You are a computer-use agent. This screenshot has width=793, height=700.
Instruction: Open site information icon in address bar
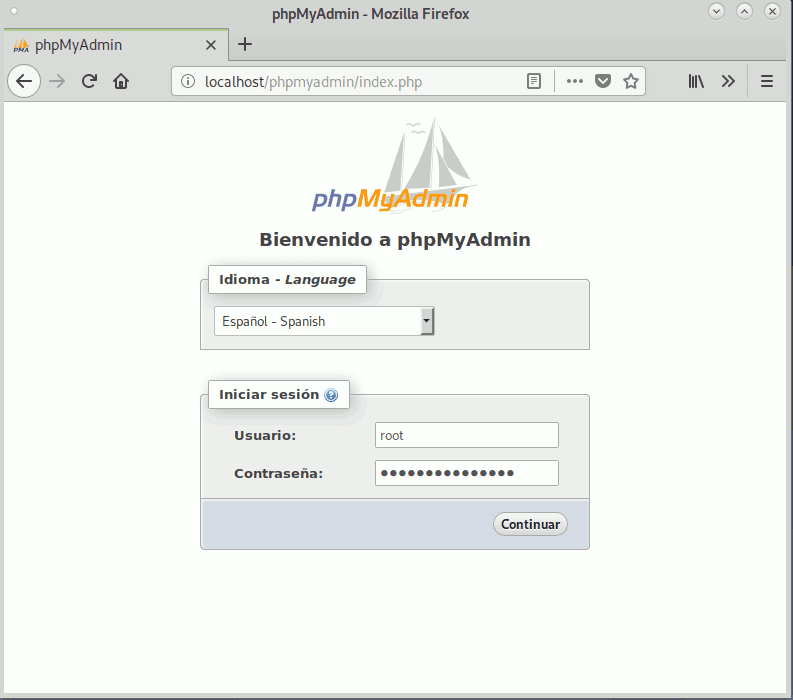(x=189, y=82)
